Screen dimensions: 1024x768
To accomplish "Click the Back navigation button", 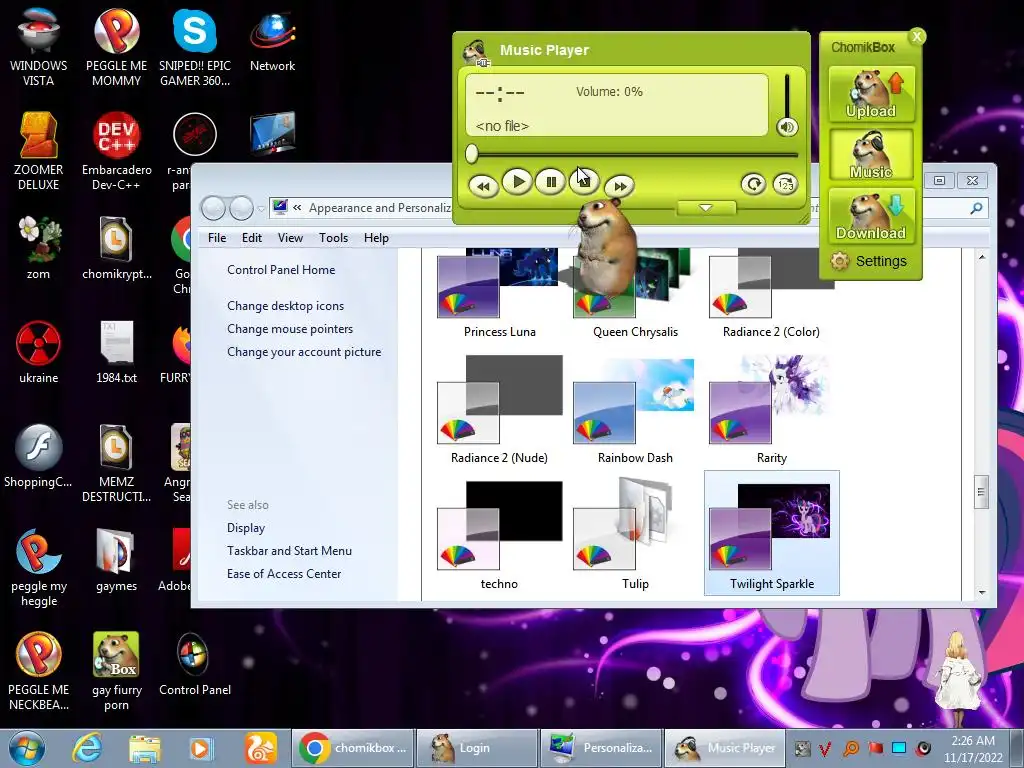I will 213,208.
